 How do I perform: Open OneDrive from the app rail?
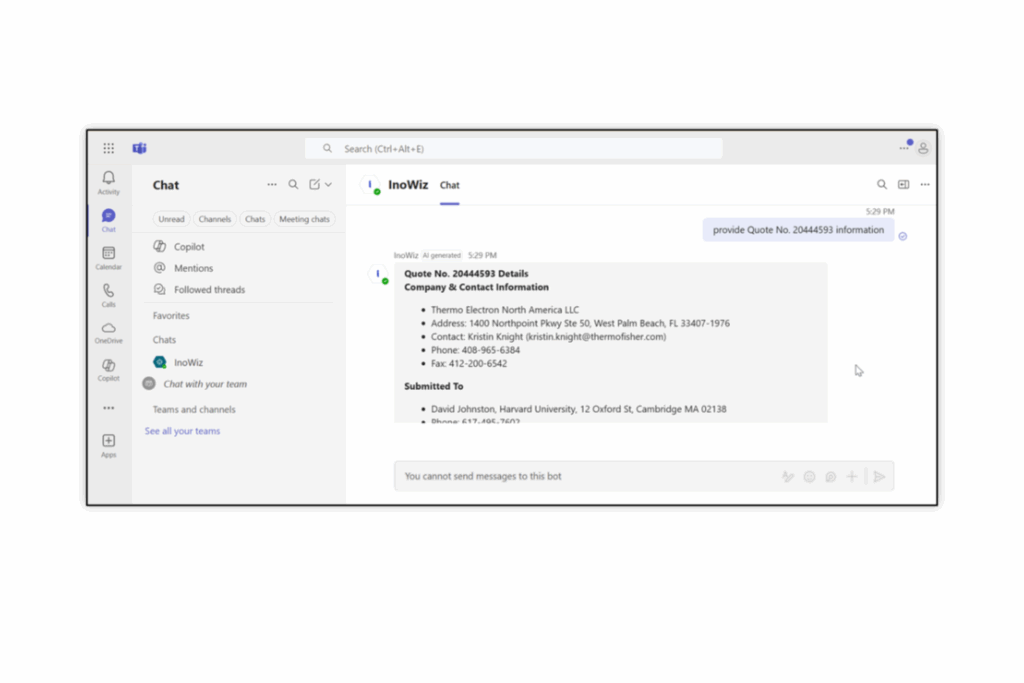(108, 332)
